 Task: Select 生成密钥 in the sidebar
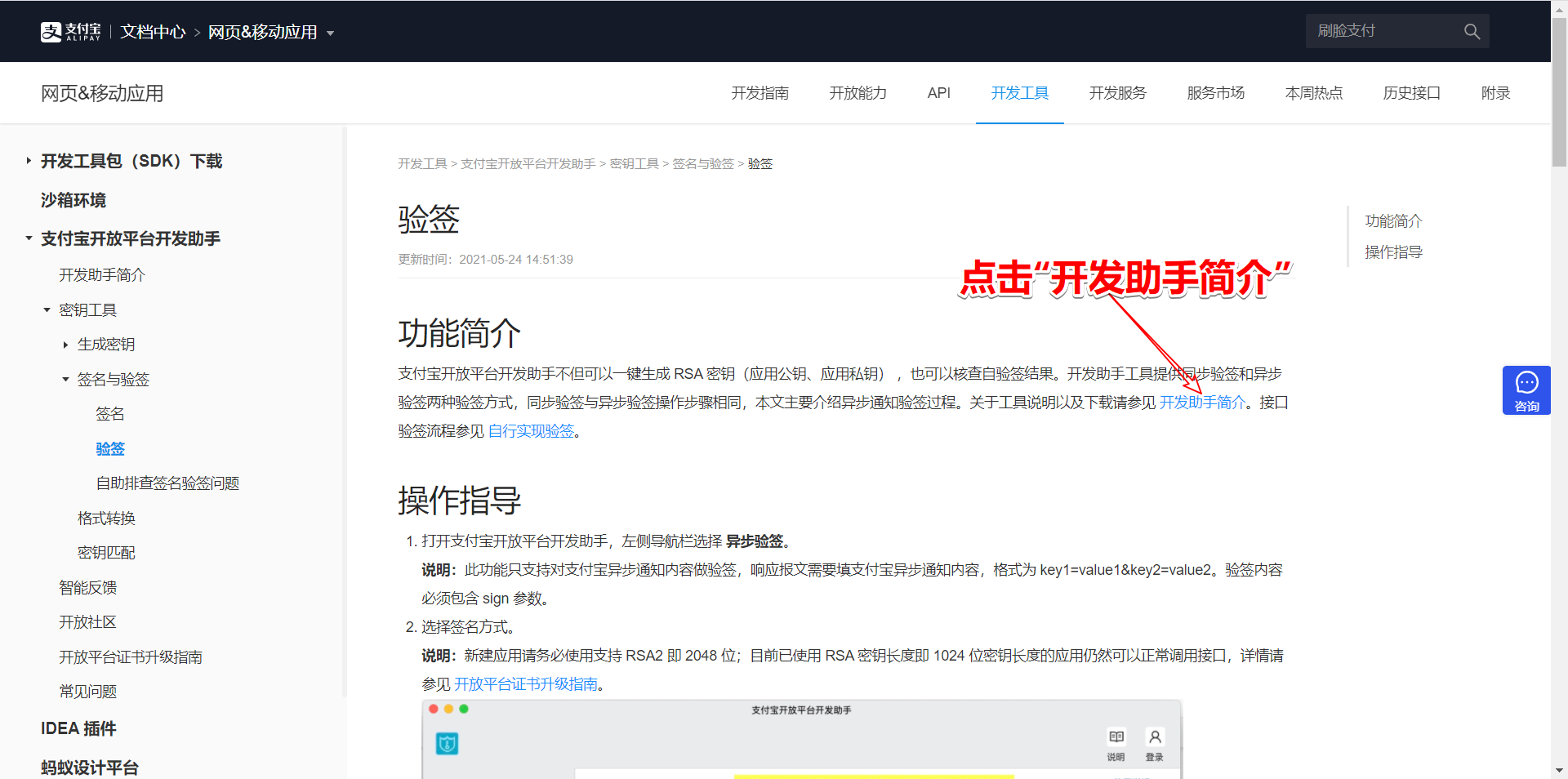click(x=106, y=345)
